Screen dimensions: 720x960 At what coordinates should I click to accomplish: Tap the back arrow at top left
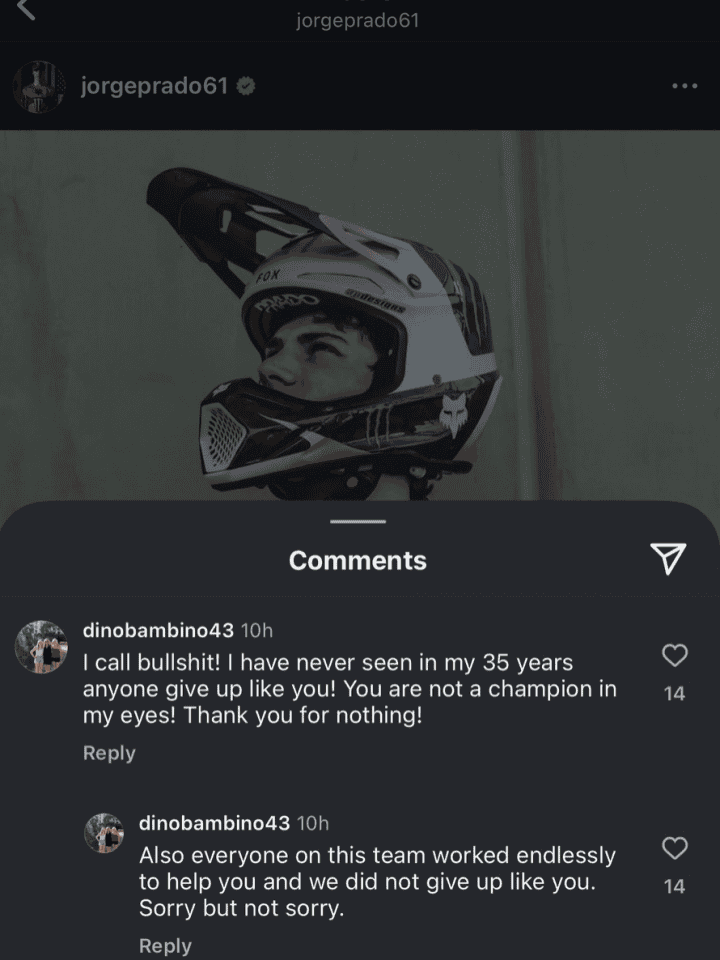pyautogui.click(x=27, y=10)
